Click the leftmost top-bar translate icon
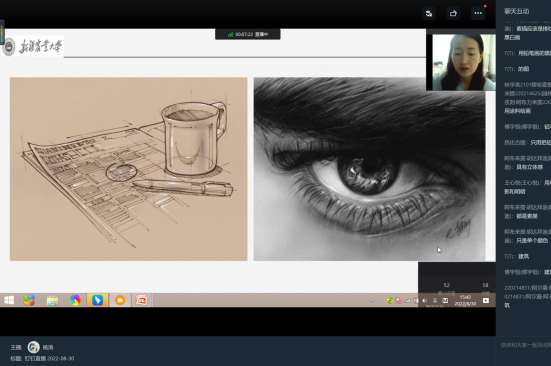The image size is (551, 366). (x=429, y=13)
